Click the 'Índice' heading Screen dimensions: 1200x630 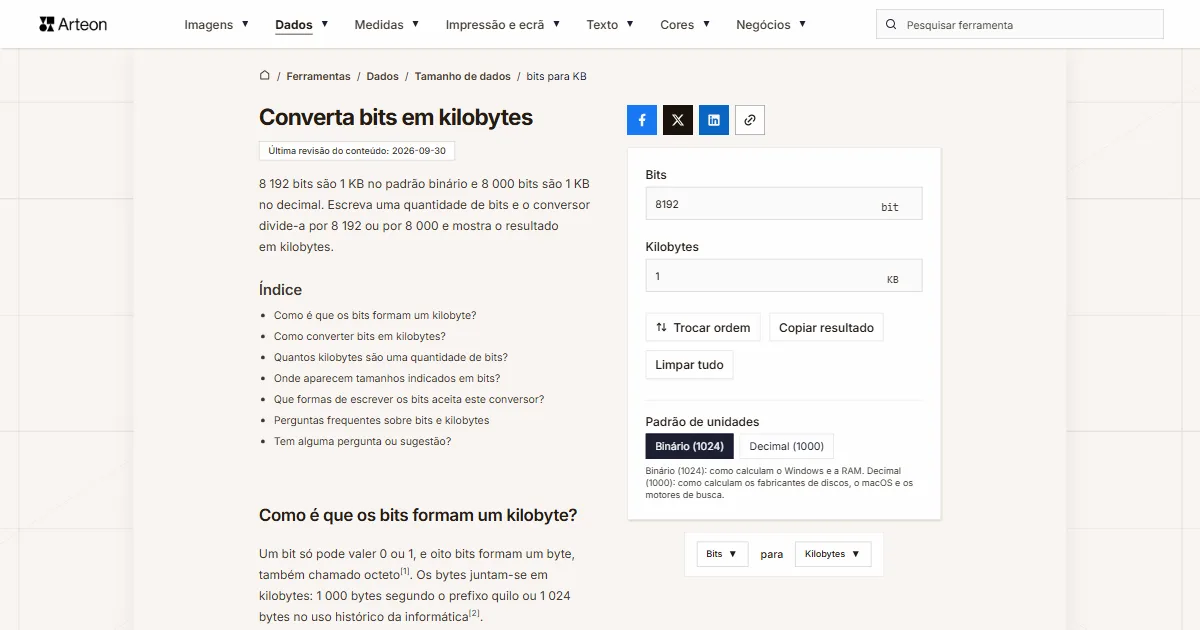pyautogui.click(x=280, y=289)
